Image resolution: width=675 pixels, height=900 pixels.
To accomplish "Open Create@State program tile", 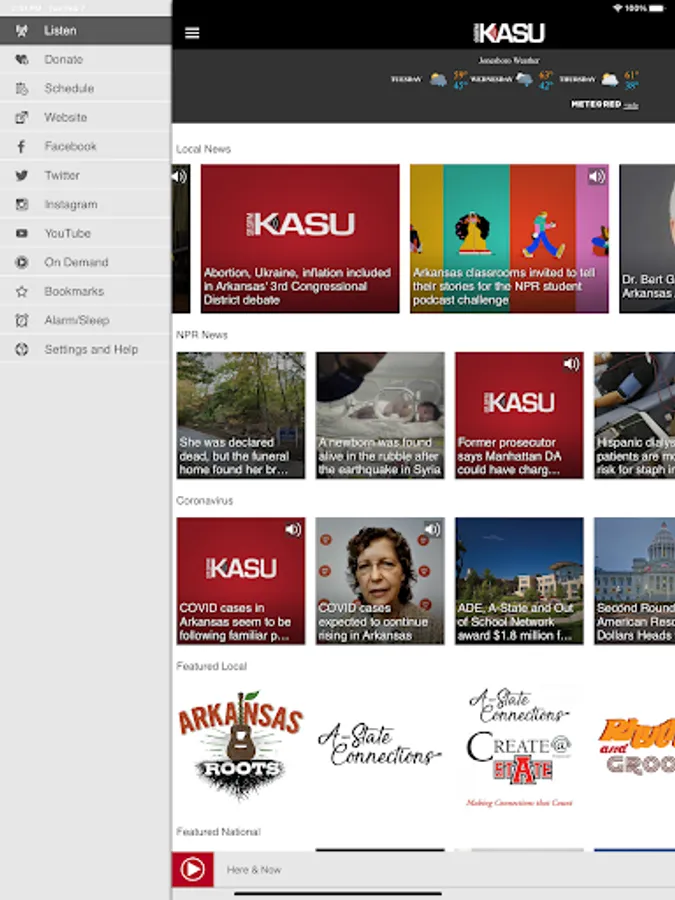I will (x=519, y=746).
